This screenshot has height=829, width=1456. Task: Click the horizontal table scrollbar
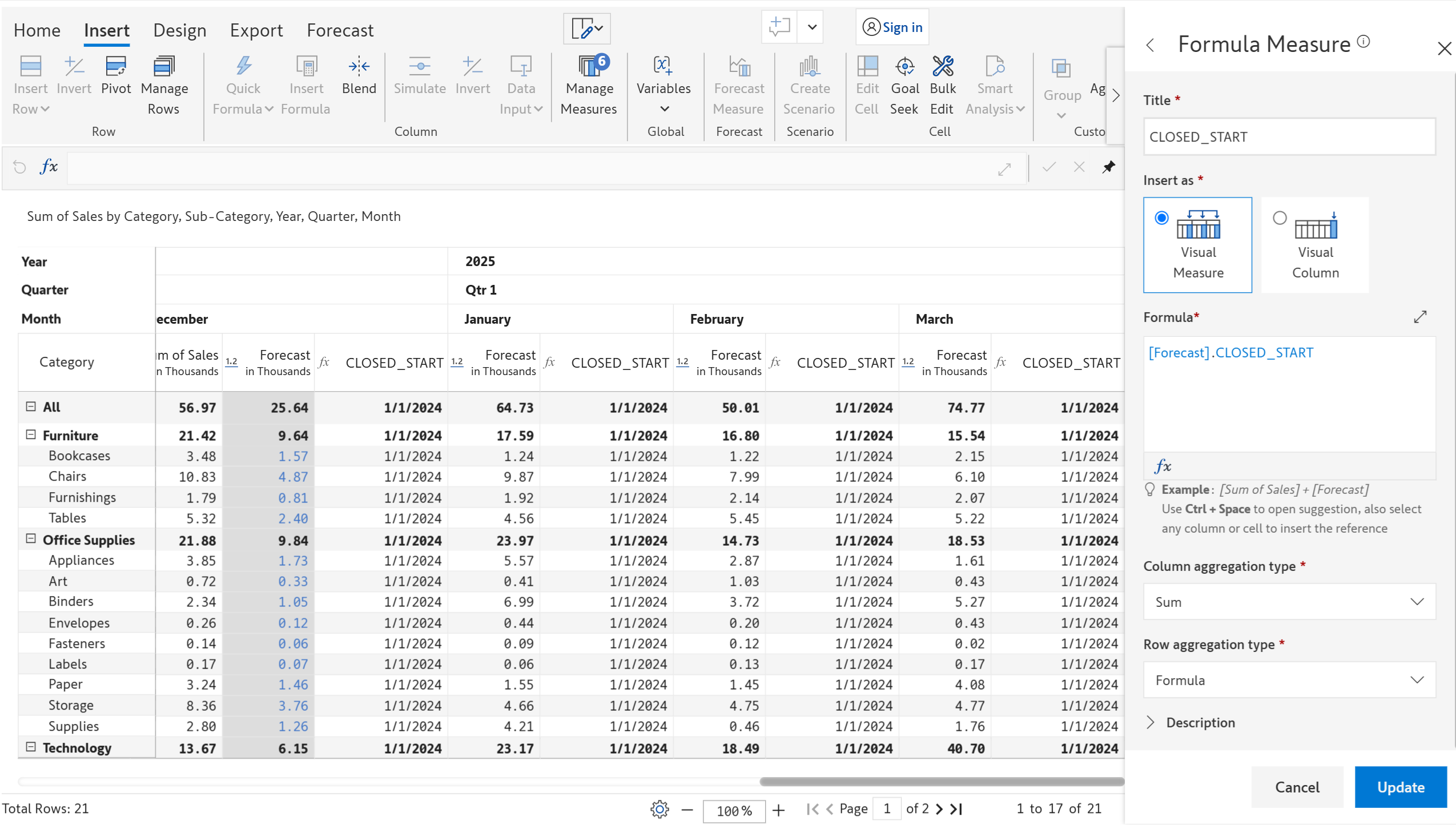coord(941,782)
